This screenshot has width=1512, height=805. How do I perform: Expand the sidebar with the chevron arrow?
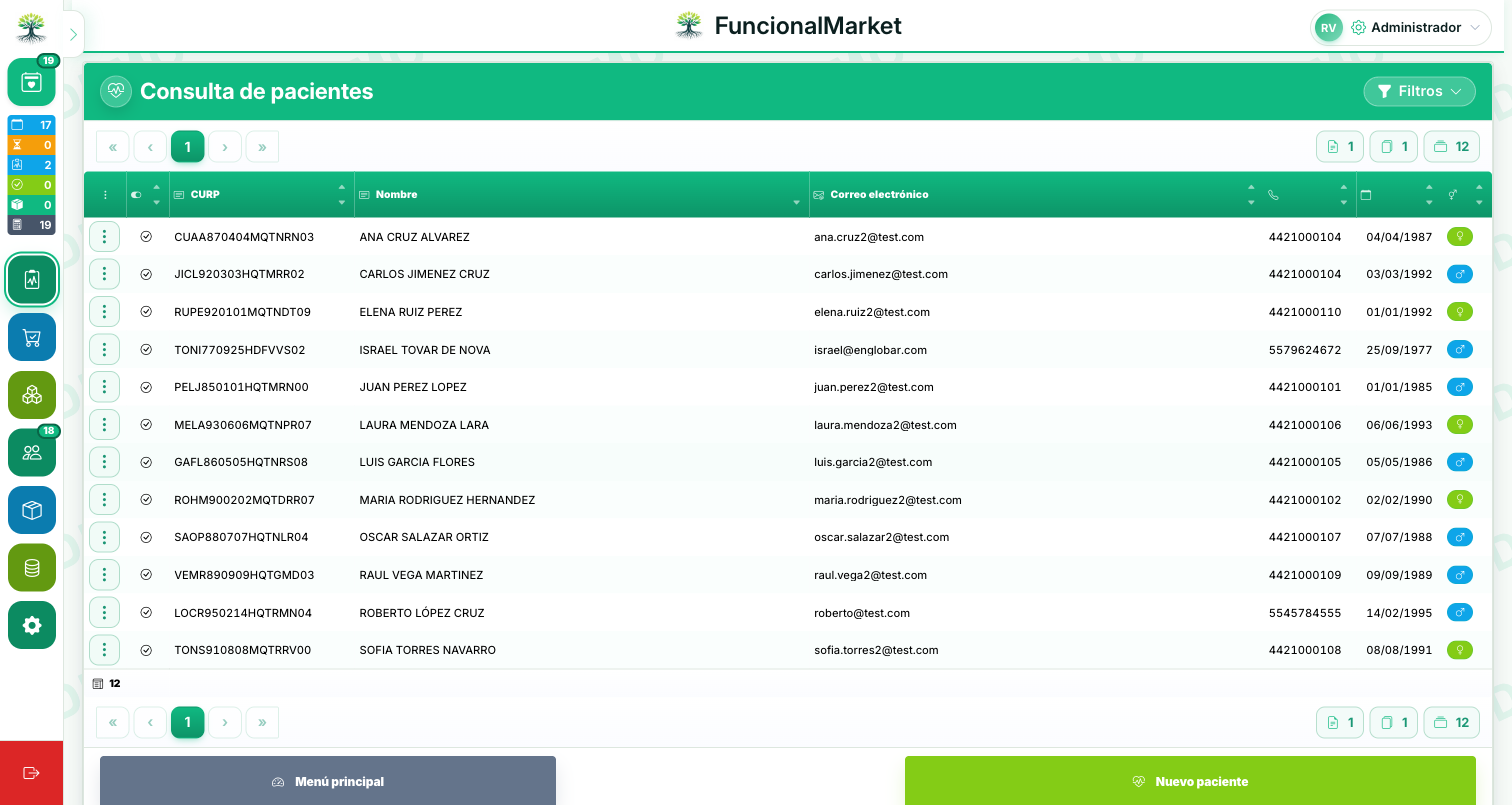click(x=73, y=34)
